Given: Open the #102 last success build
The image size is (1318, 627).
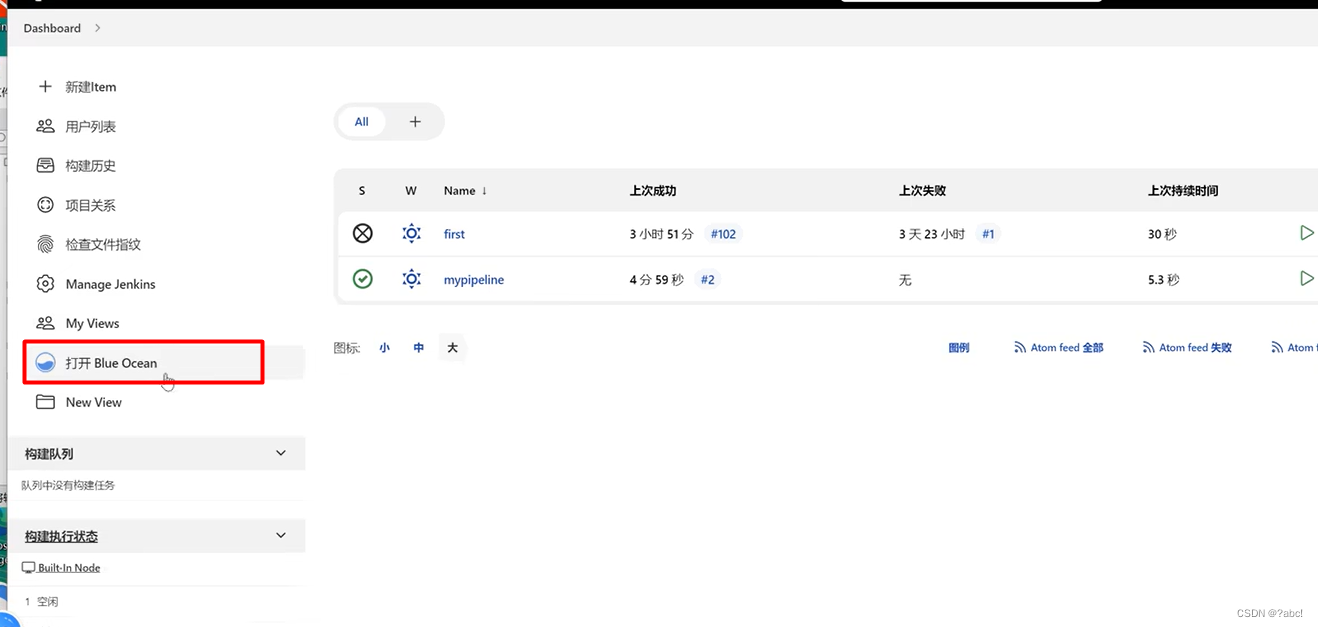Looking at the screenshot, I should pyautogui.click(x=722, y=234).
